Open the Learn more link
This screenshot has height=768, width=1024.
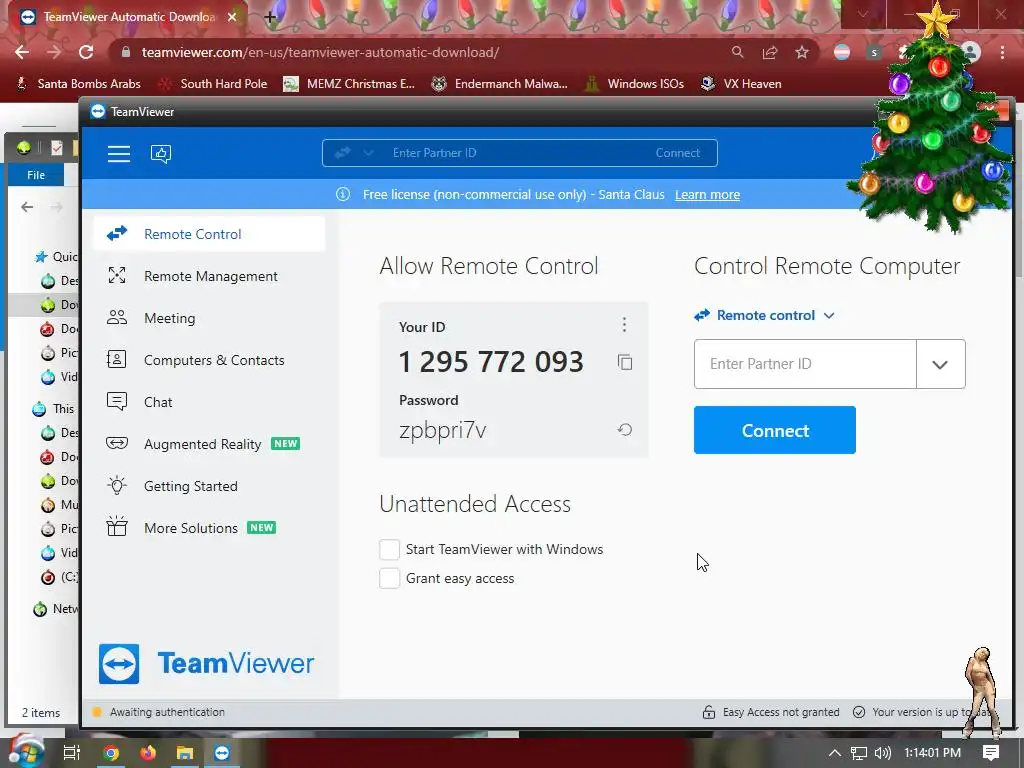(707, 195)
